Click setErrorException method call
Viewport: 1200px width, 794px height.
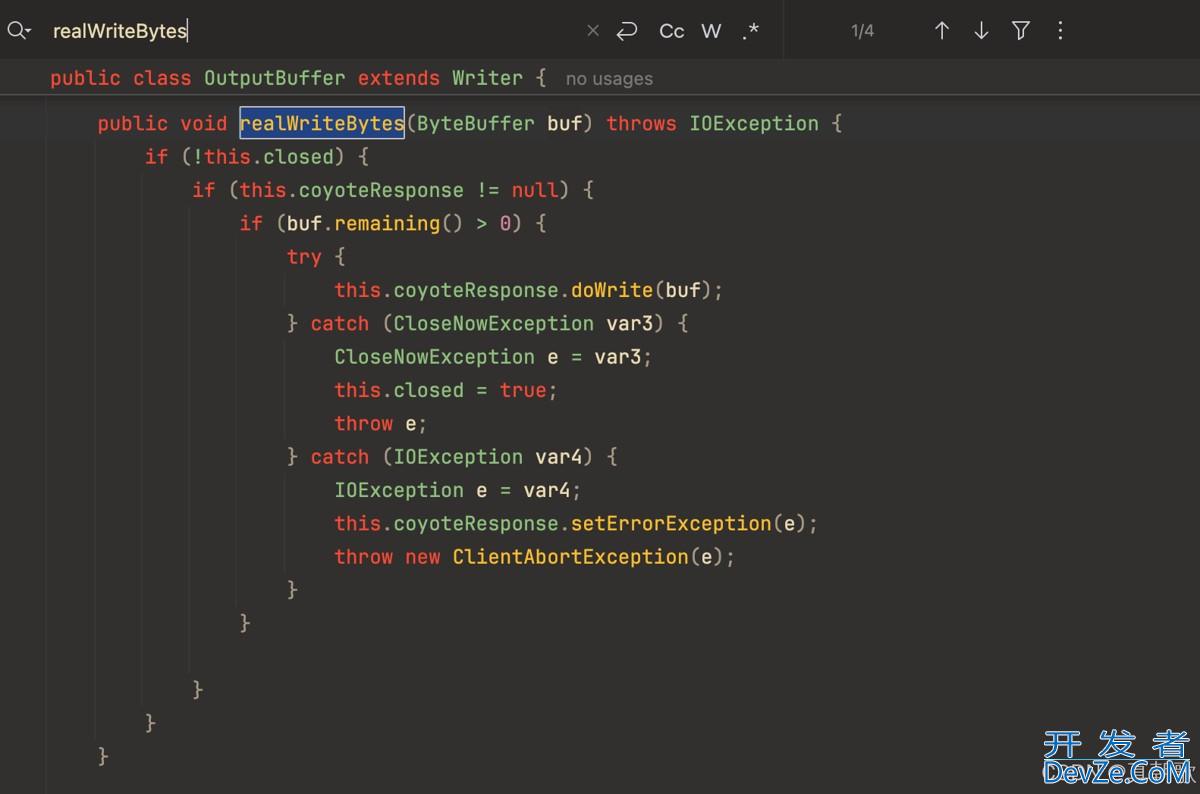[x=670, y=524]
